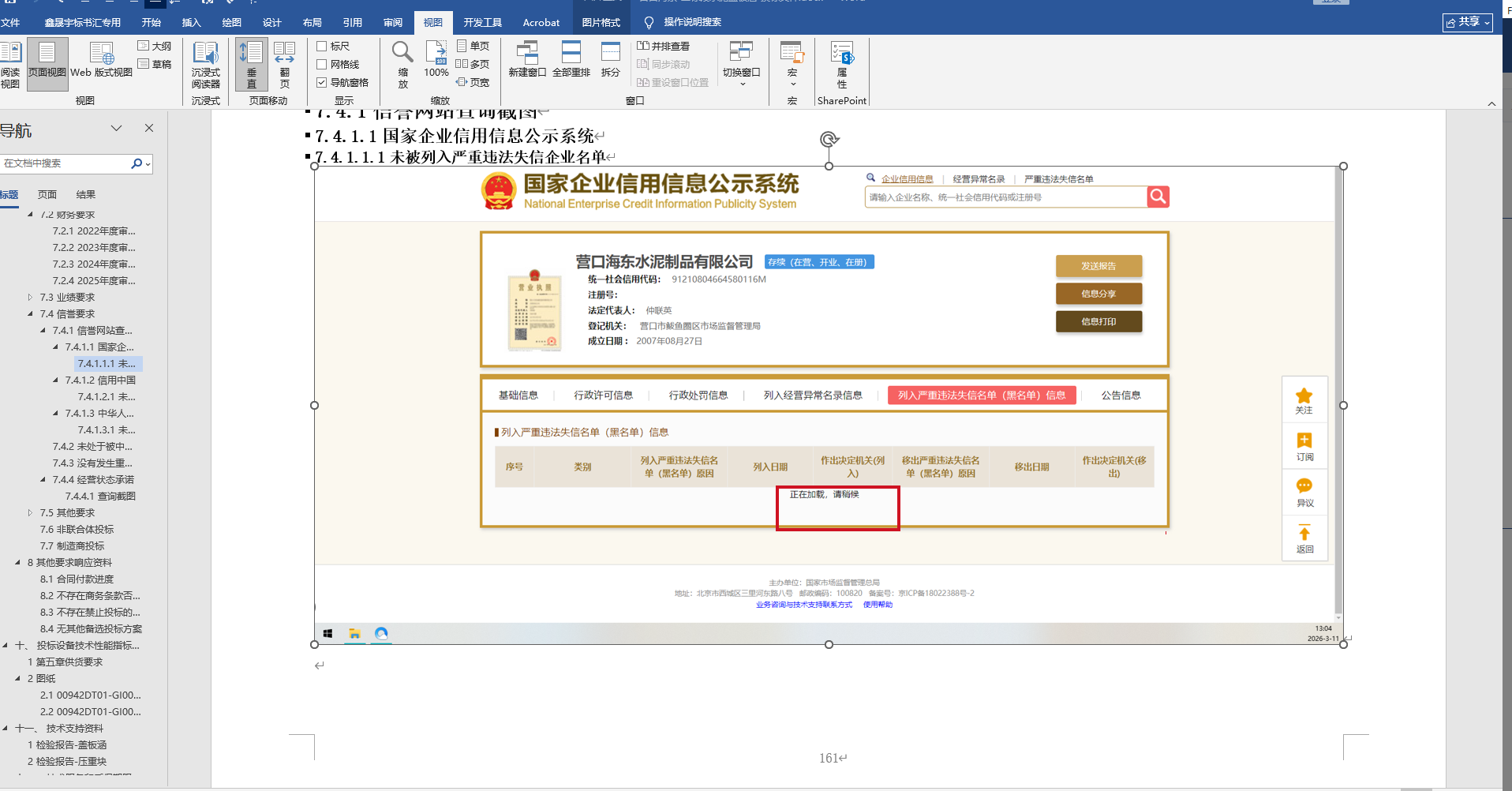Screen dimensions: 1512x791
Task: Show the Results (结果) navigation tab
Action: (x=86, y=195)
